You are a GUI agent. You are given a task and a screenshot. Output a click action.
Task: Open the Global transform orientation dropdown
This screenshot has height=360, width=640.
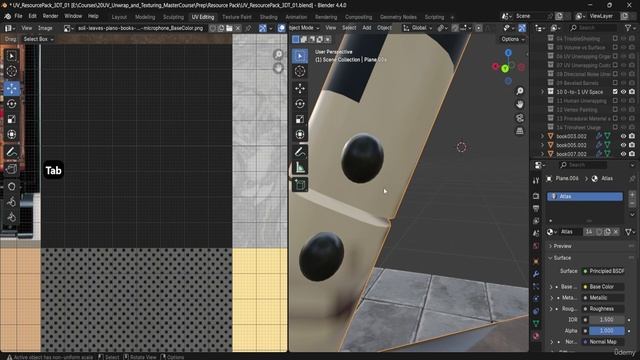[x=418, y=28]
